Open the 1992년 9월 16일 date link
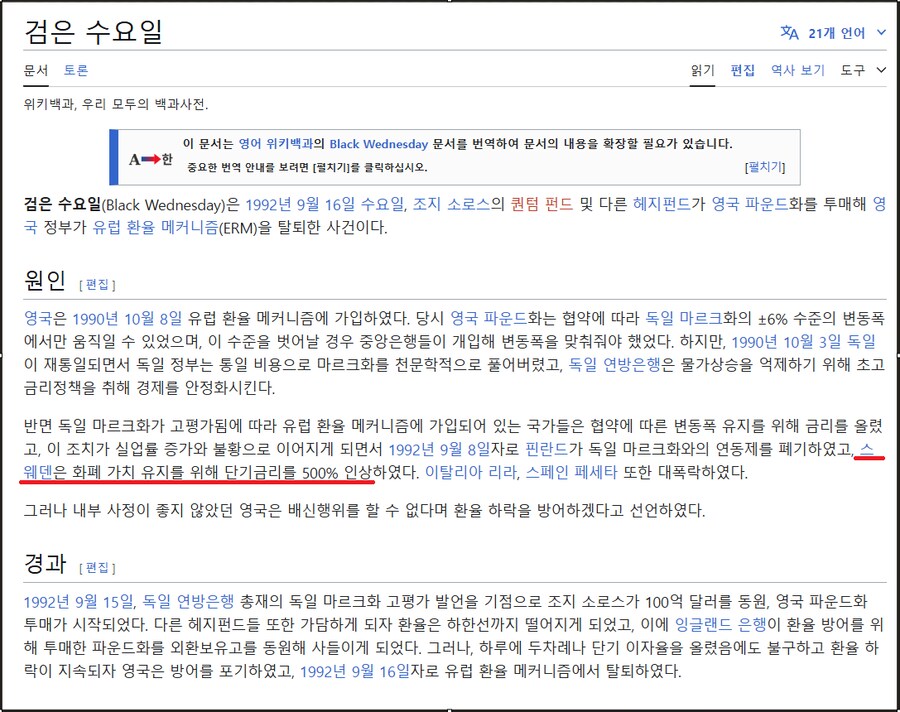The image size is (900, 712). click(300, 204)
